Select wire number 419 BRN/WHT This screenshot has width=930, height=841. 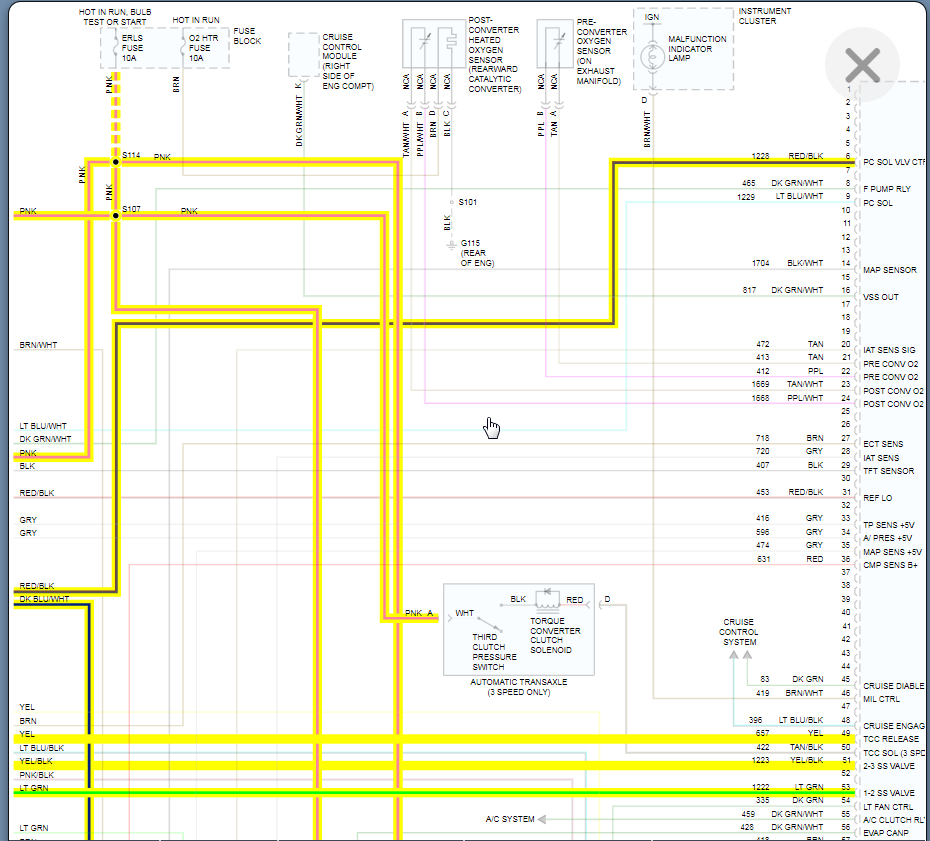(x=789, y=693)
